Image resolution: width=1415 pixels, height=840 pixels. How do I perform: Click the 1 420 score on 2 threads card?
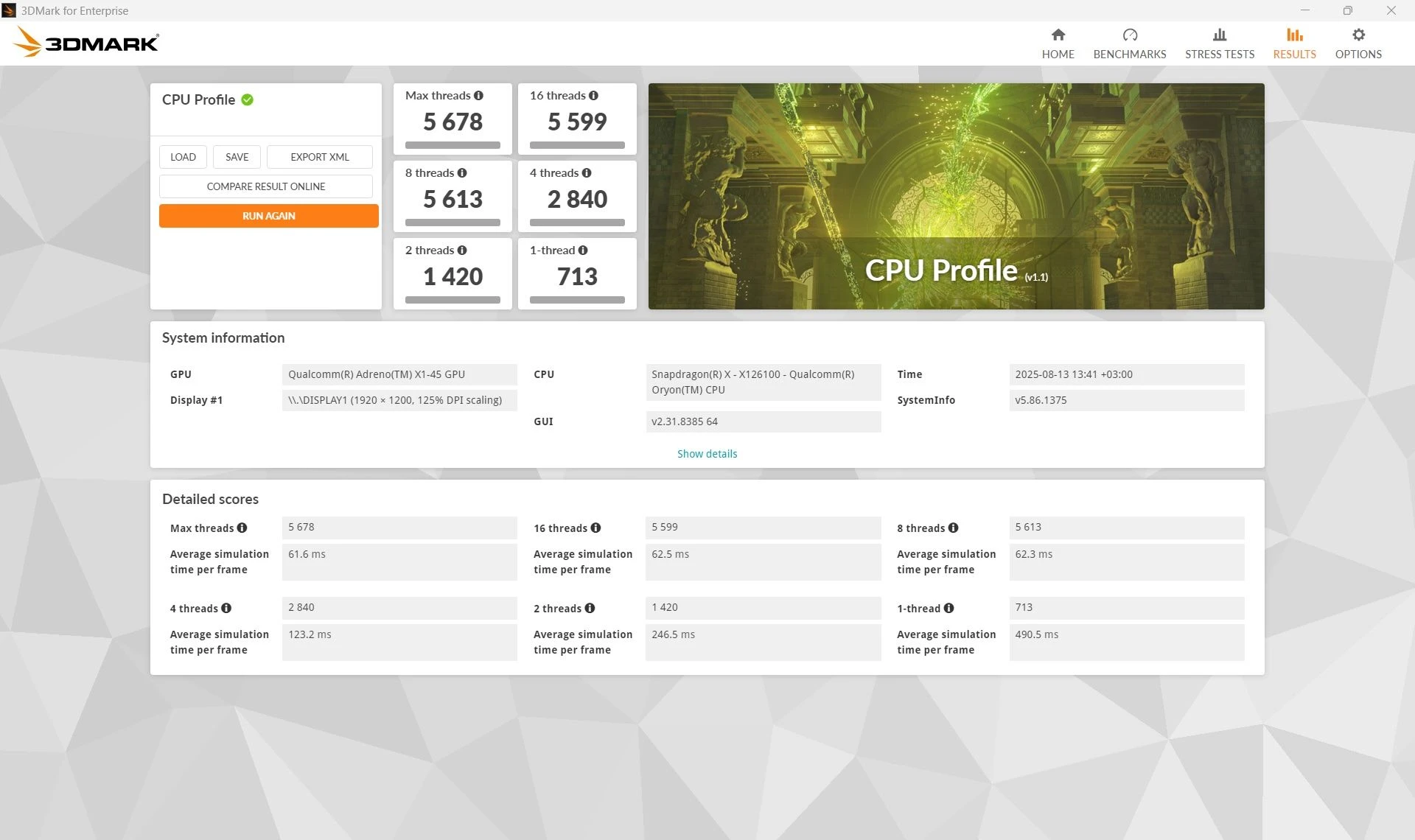click(453, 276)
